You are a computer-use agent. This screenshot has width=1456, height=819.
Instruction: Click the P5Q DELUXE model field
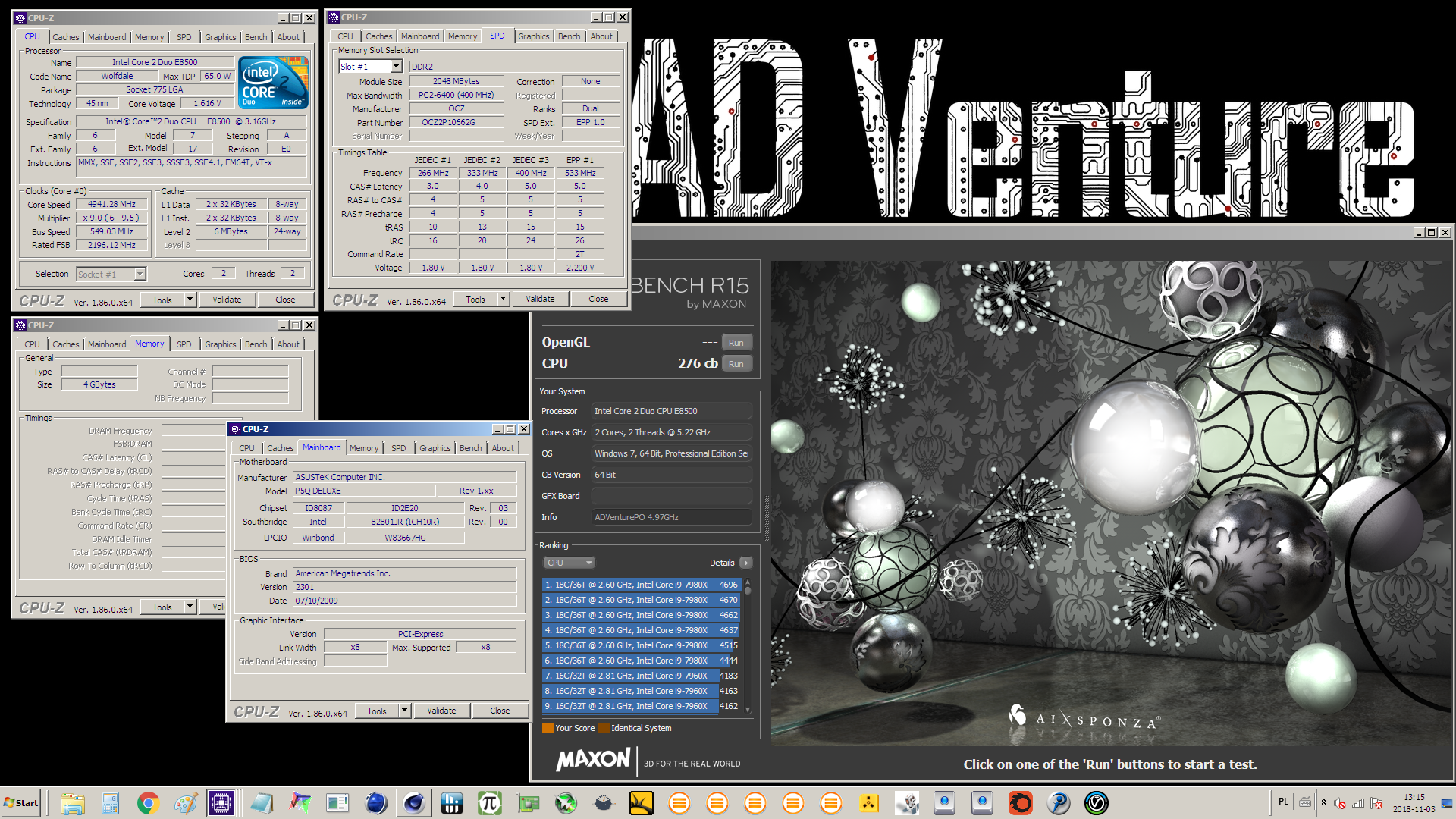pos(364,491)
